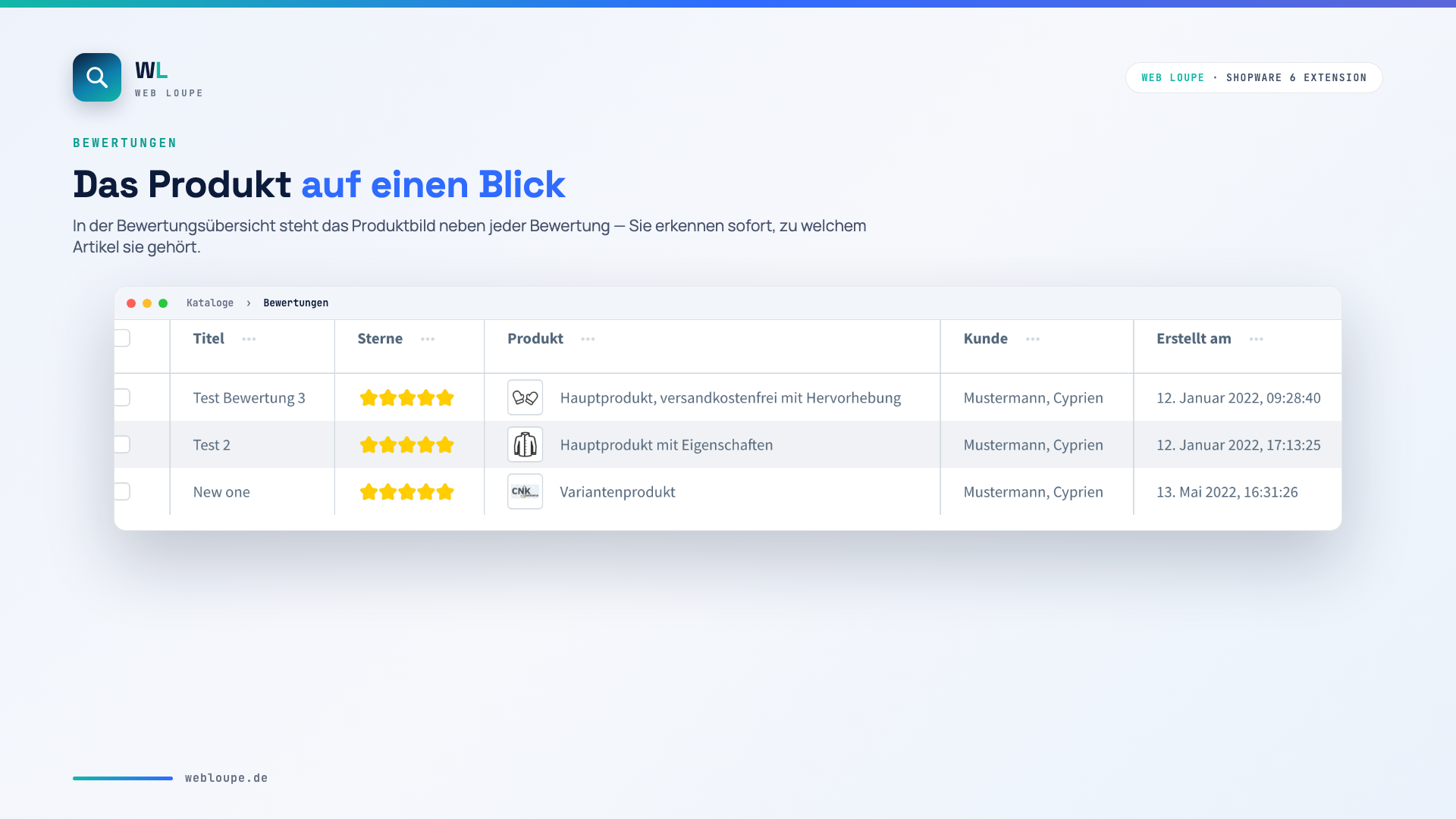Select Bewertungen in the breadcrumb
This screenshot has width=1456, height=819.
(x=296, y=303)
